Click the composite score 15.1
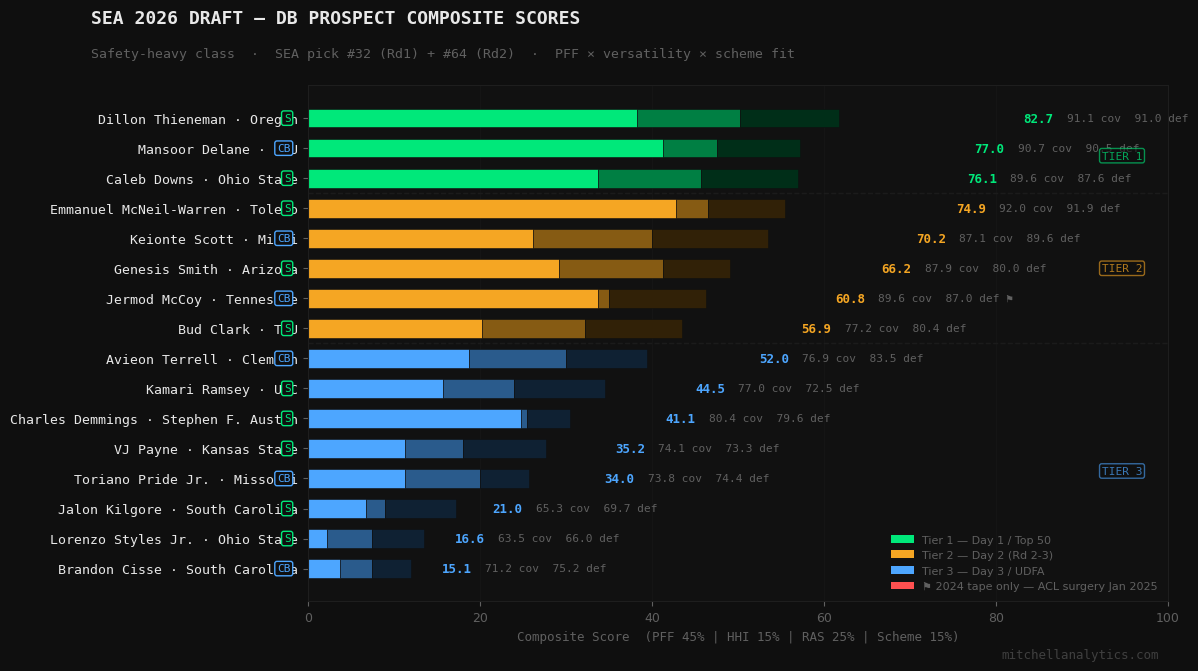 (x=456, y=569)
